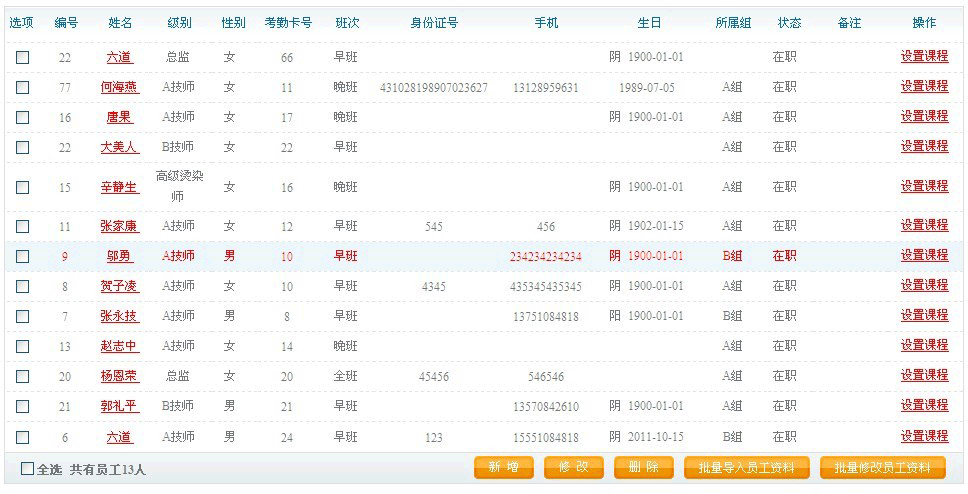The image size is (968, 494).
Task: Check the box for employee 何海燕
Action: [22, 88]
